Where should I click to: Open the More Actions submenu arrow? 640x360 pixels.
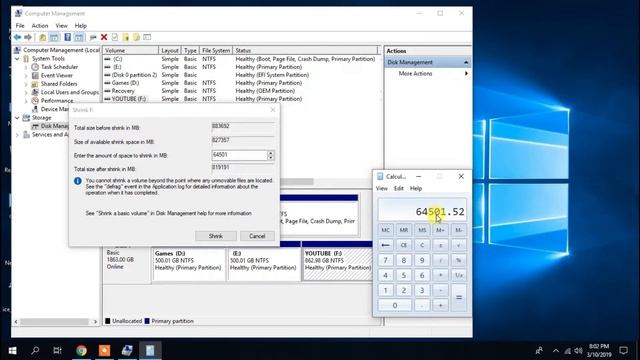(x=466, y=73)
